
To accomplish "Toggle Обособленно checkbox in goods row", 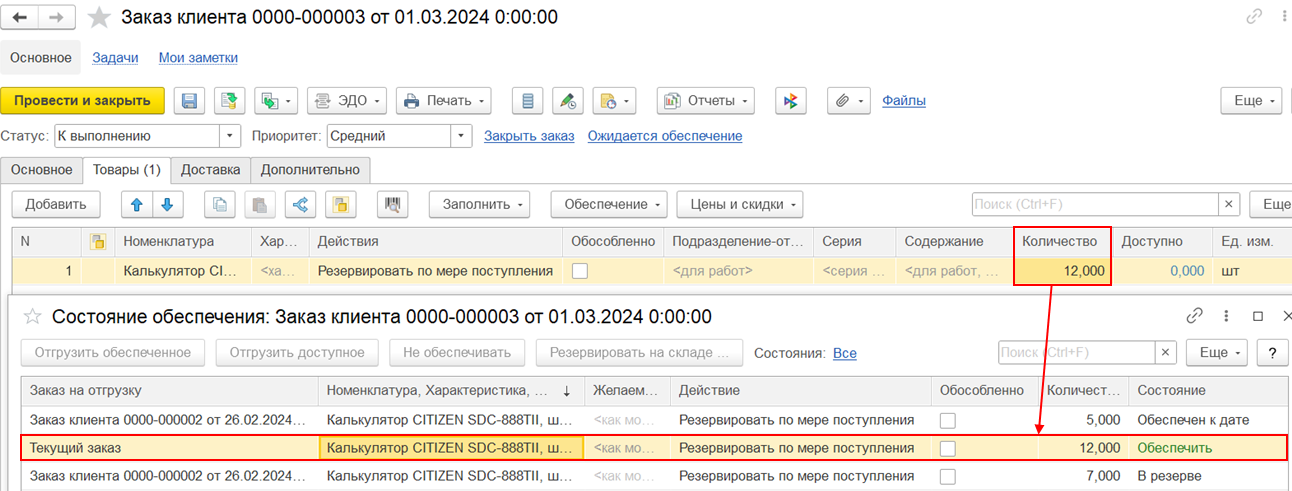I will (580, 271).
